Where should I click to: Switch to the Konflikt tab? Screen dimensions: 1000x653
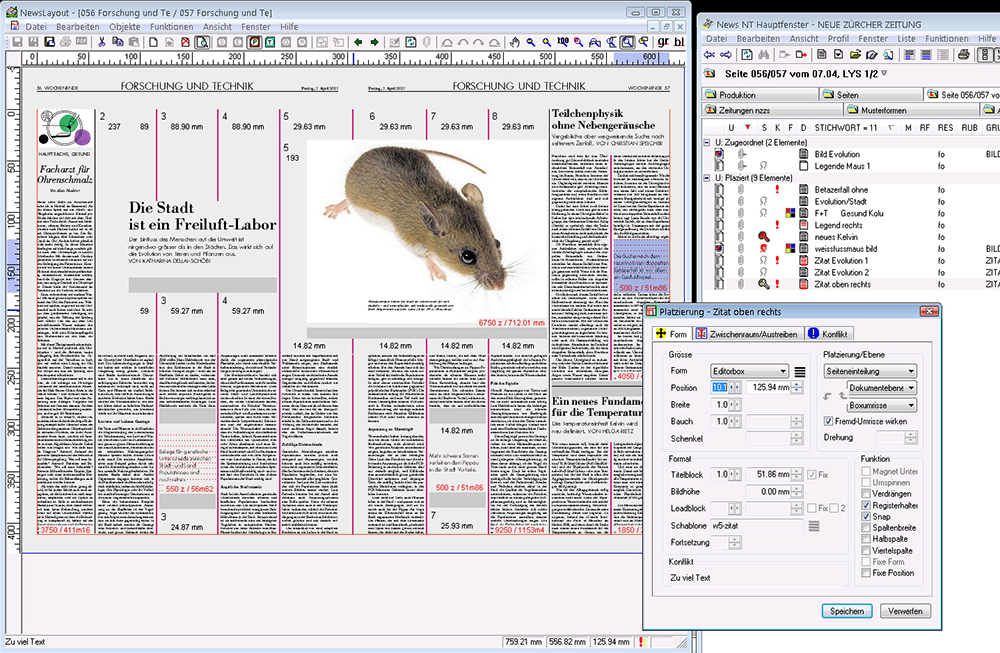tap(828, 334)
